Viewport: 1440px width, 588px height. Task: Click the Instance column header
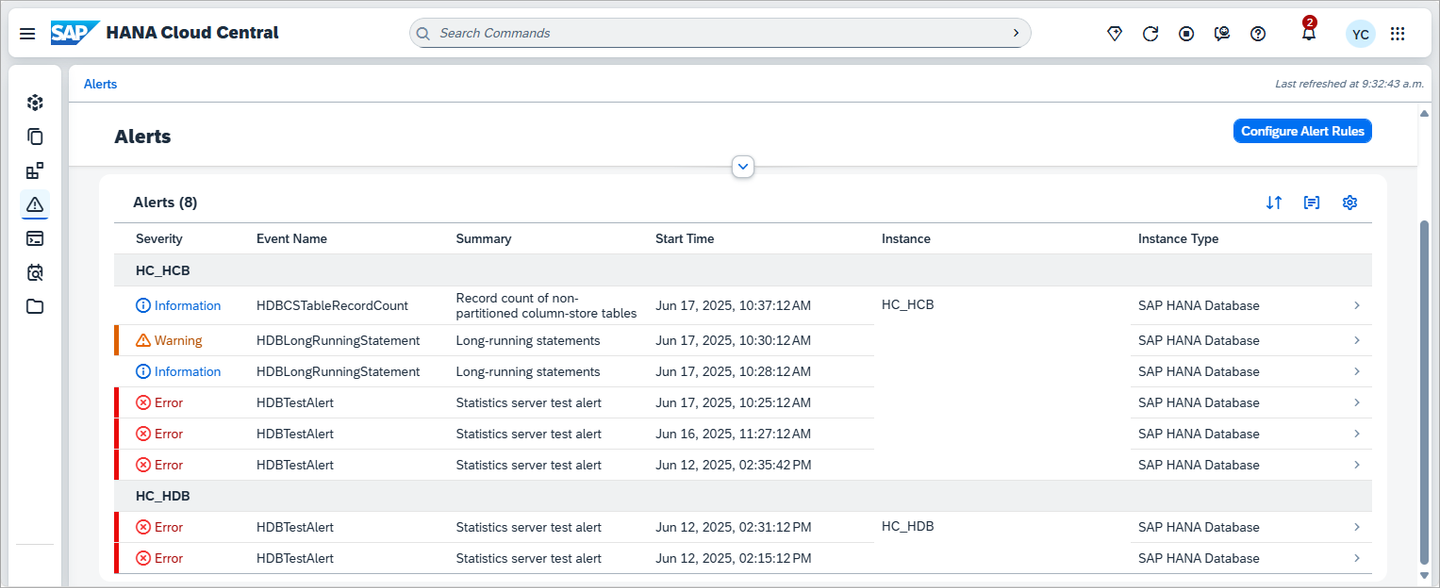pyautogui.click(x=906, y=239)
